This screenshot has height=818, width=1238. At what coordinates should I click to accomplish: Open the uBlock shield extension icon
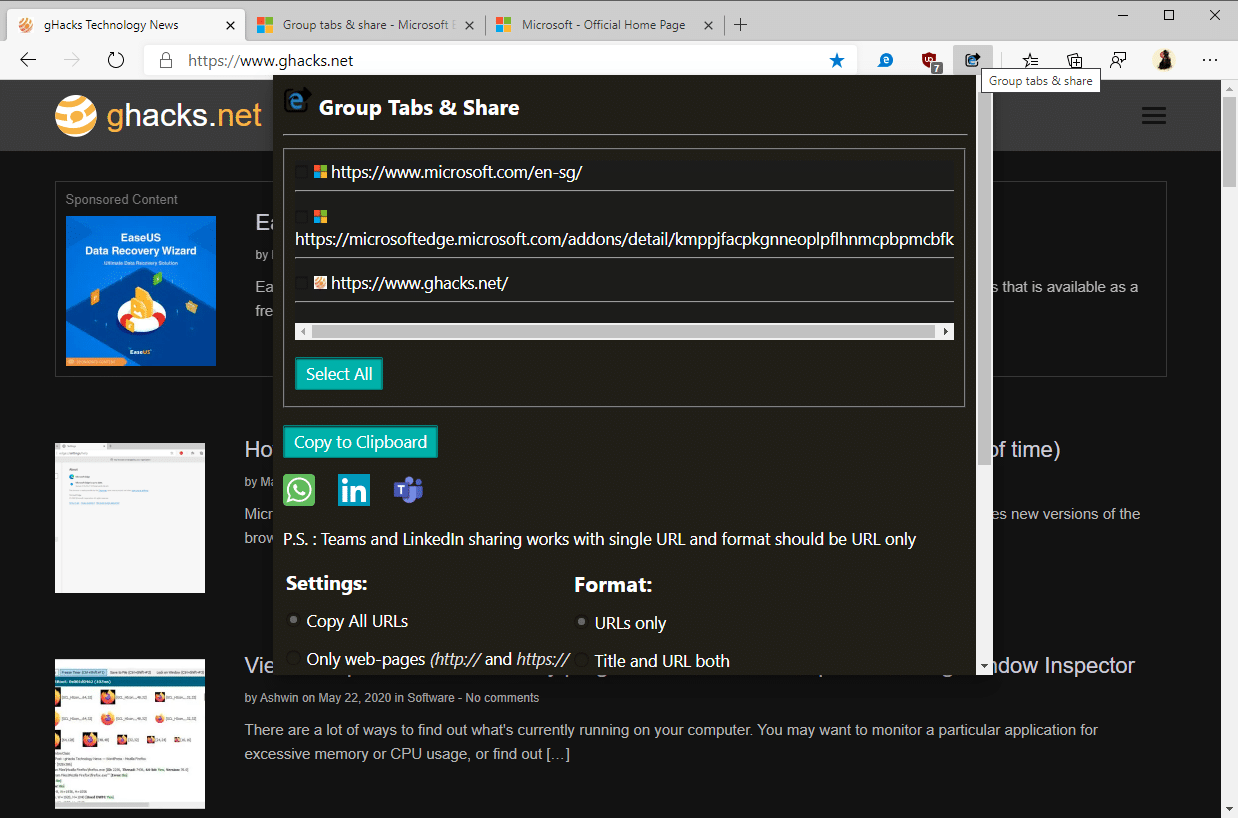click(930, 61)
